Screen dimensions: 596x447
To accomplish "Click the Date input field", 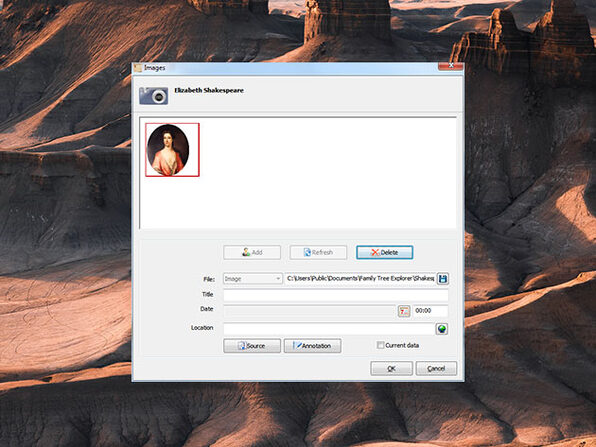I will pyautogui.click(x=309, y=311).
